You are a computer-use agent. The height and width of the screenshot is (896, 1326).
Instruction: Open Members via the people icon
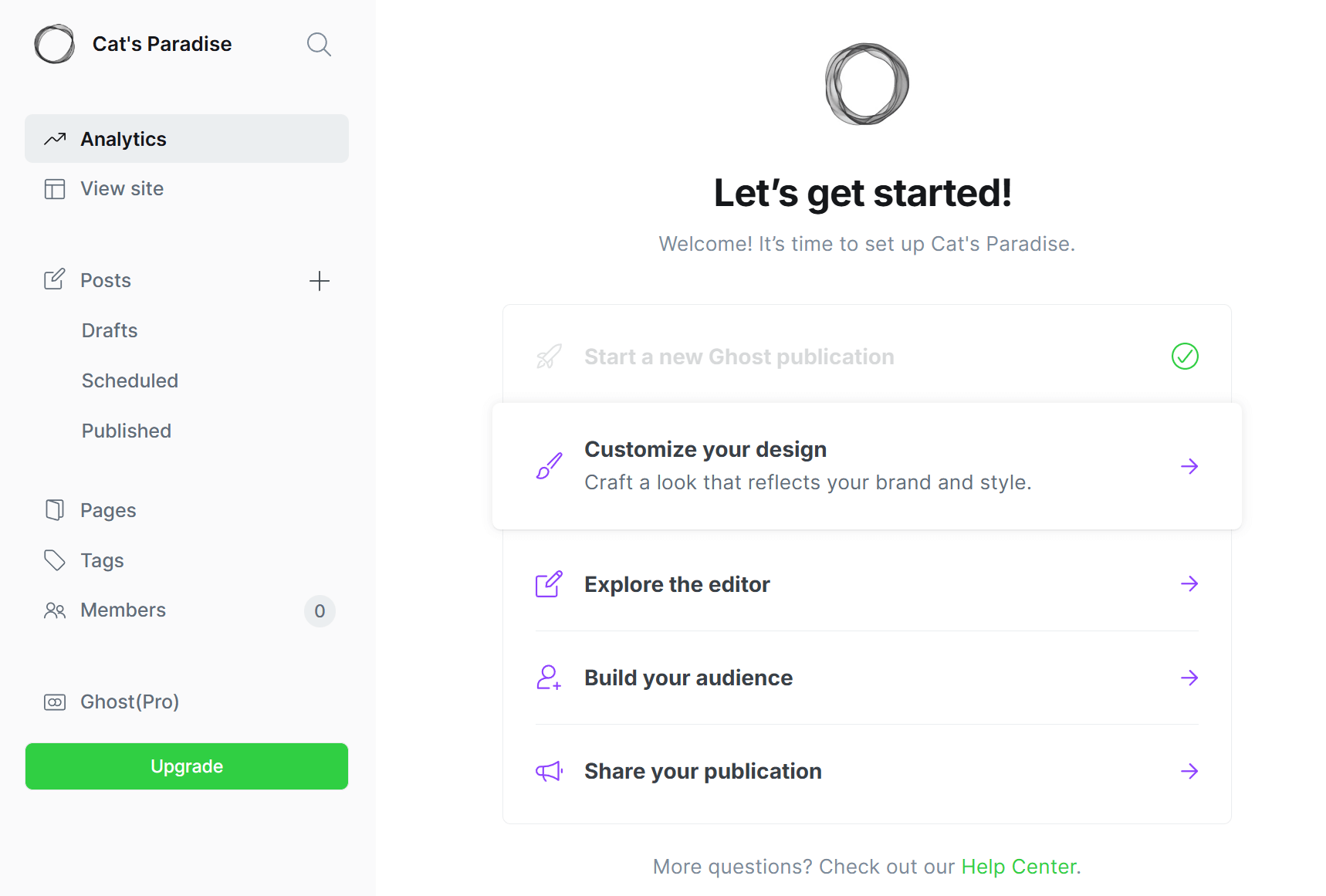54,610
